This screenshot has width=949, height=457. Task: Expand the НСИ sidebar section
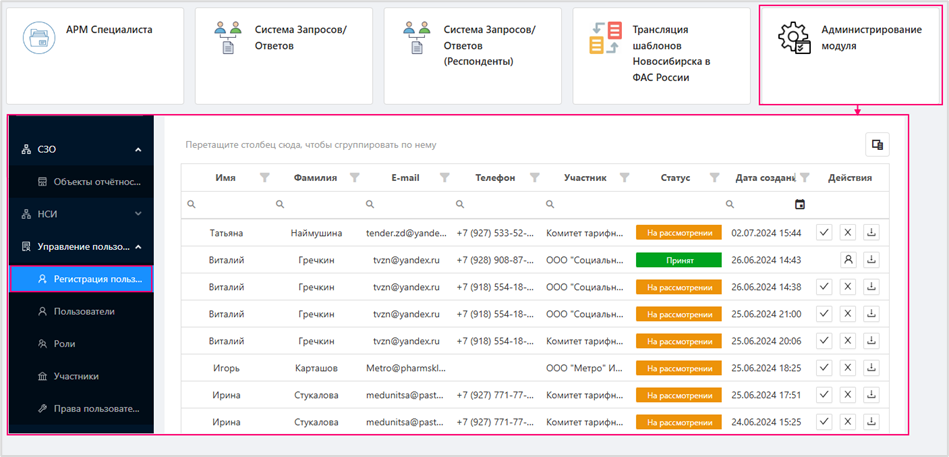coord(138,214)
